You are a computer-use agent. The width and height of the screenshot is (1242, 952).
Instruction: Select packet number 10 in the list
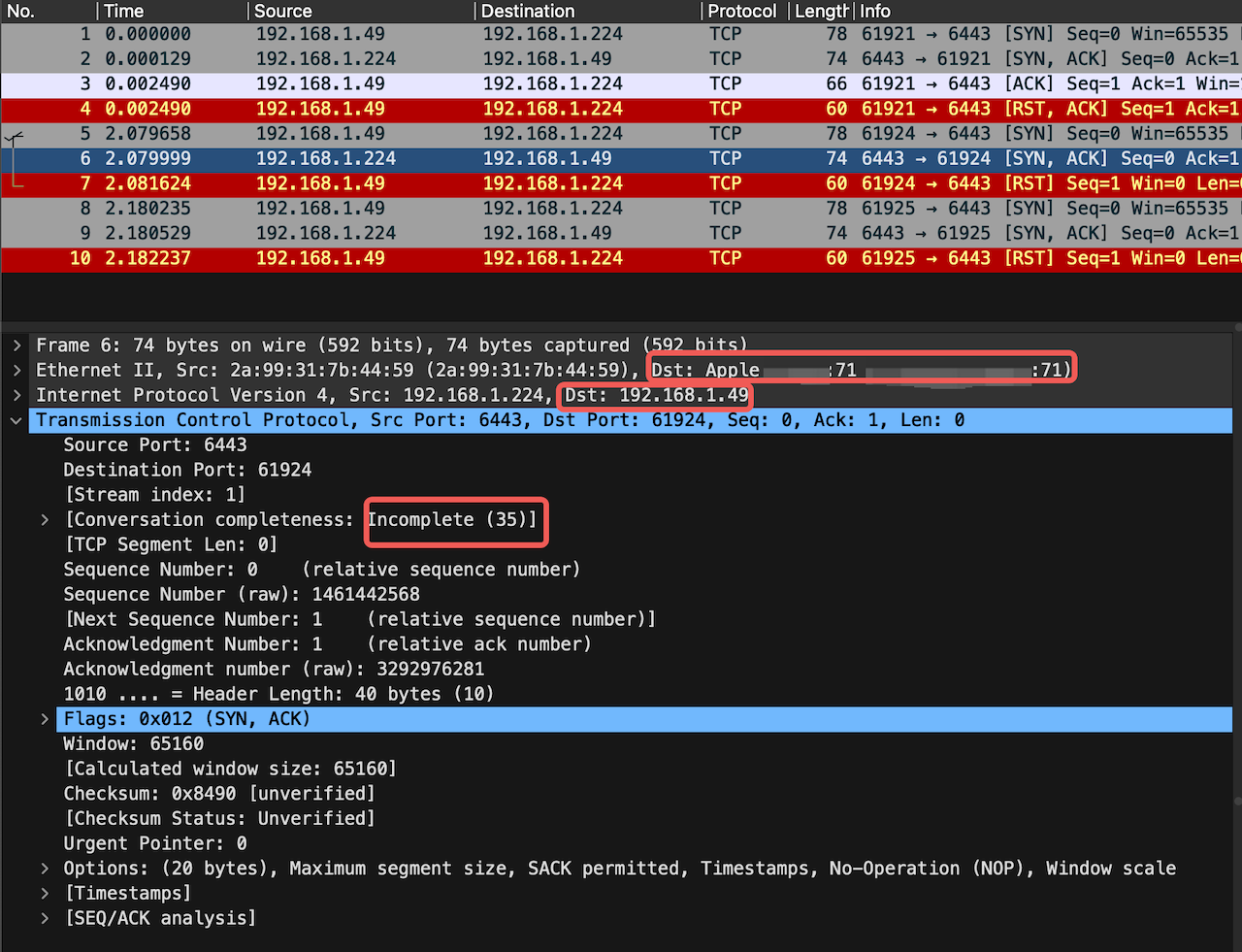pos(621,258)
